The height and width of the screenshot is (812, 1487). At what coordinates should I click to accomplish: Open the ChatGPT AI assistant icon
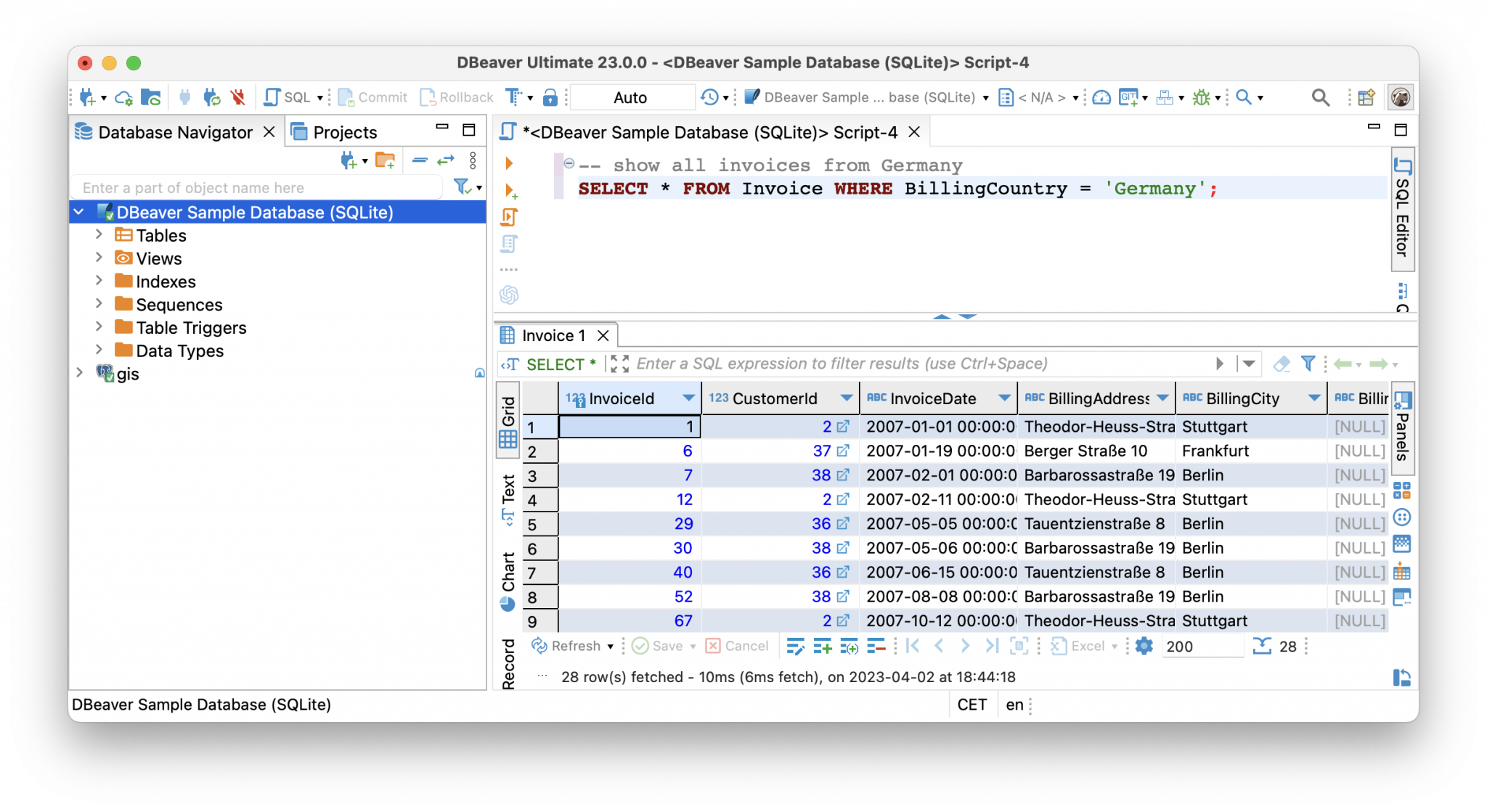(x=508, y=295)
